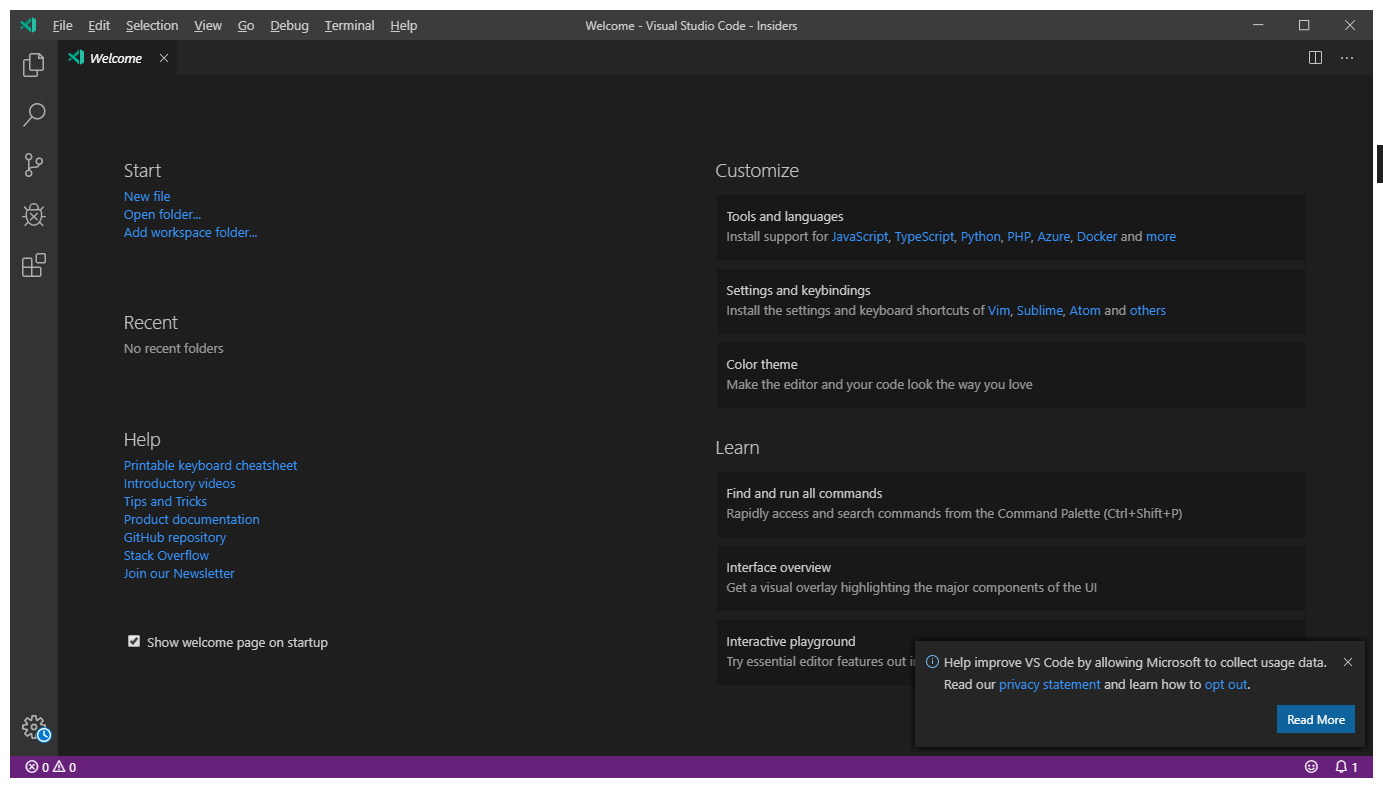Open Printable keyboard cheatsheet link
Viewport: 1383px width, 788px height.
pos(210,465)
